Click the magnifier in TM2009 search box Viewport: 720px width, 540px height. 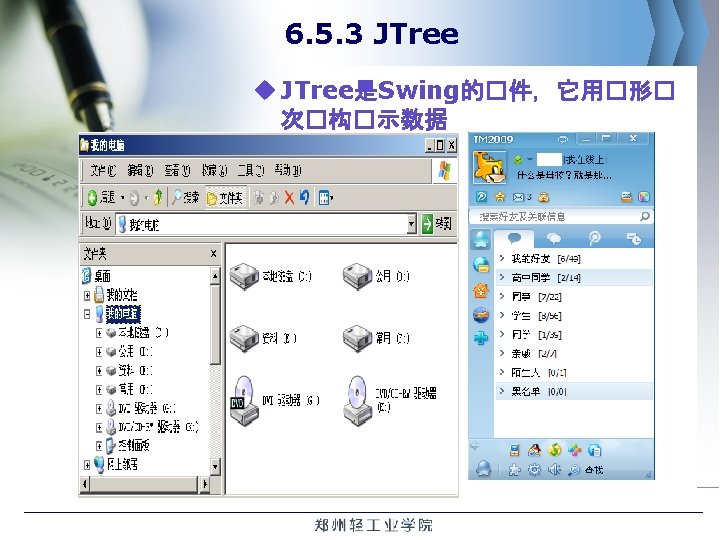(x=645, y=216)
